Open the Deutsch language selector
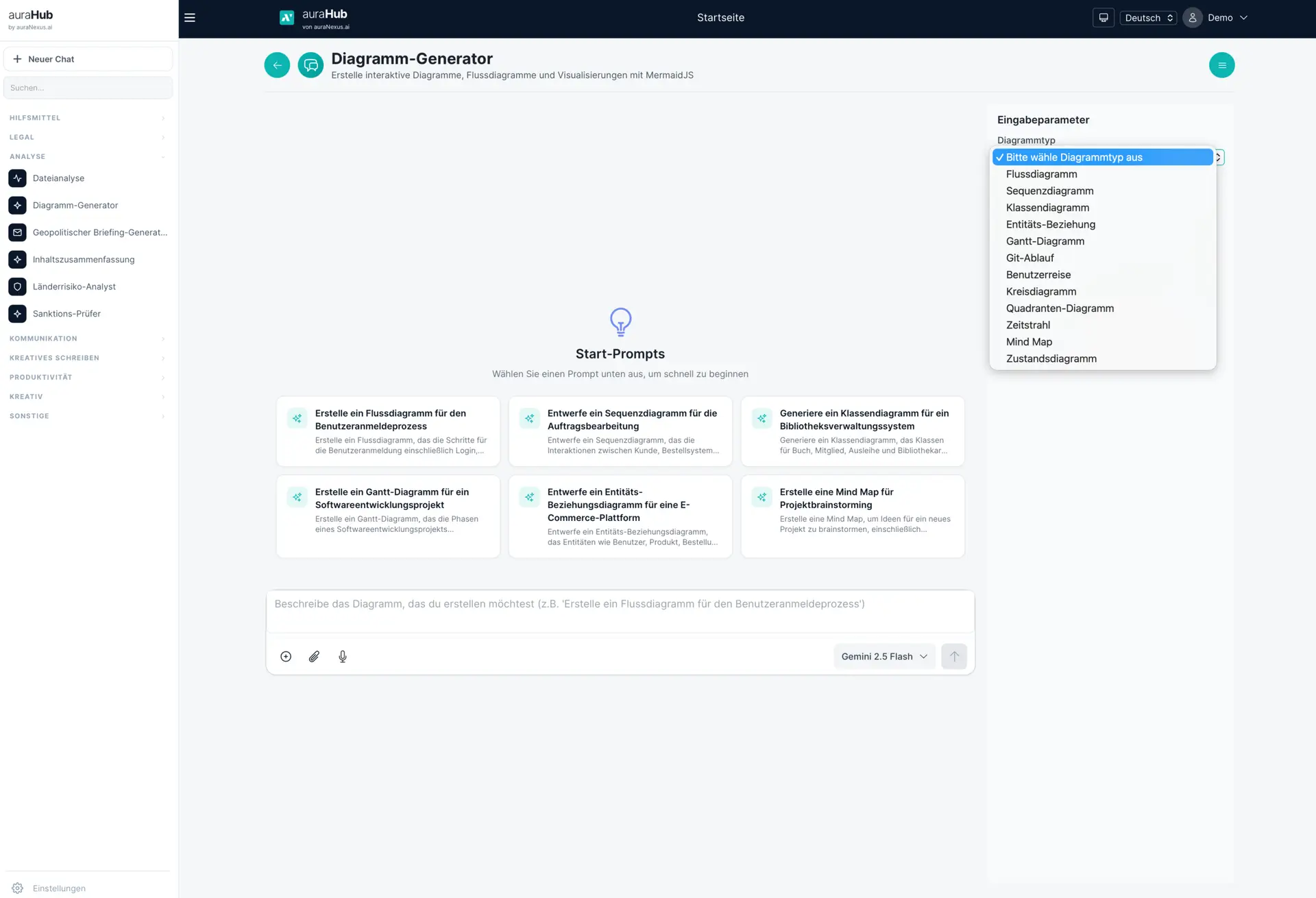The width and height of the screenshot is (1316, 898). [1149, 18]
